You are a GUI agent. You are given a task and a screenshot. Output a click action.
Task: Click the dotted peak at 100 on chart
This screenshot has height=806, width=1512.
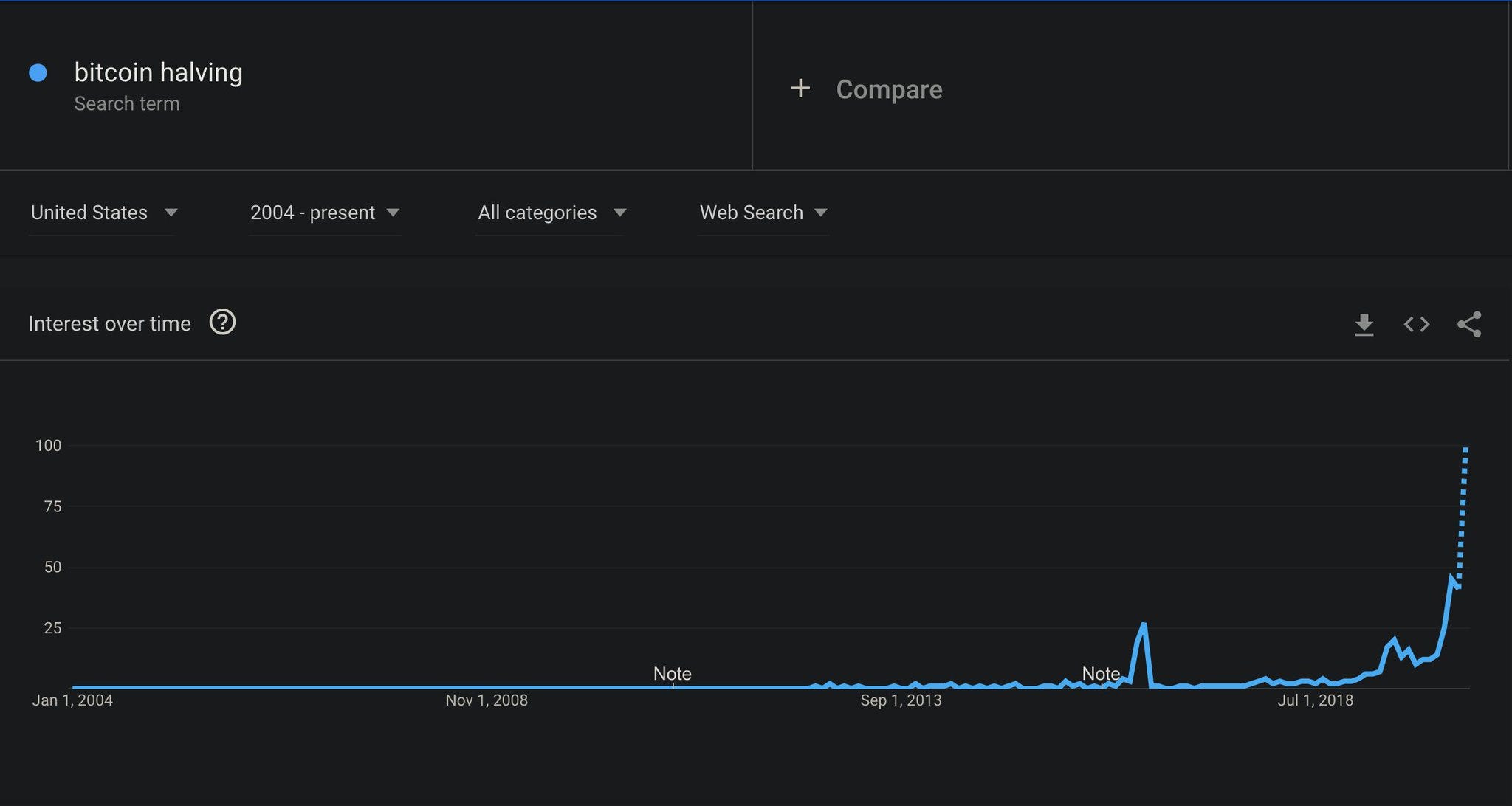tap(1465, 450)
